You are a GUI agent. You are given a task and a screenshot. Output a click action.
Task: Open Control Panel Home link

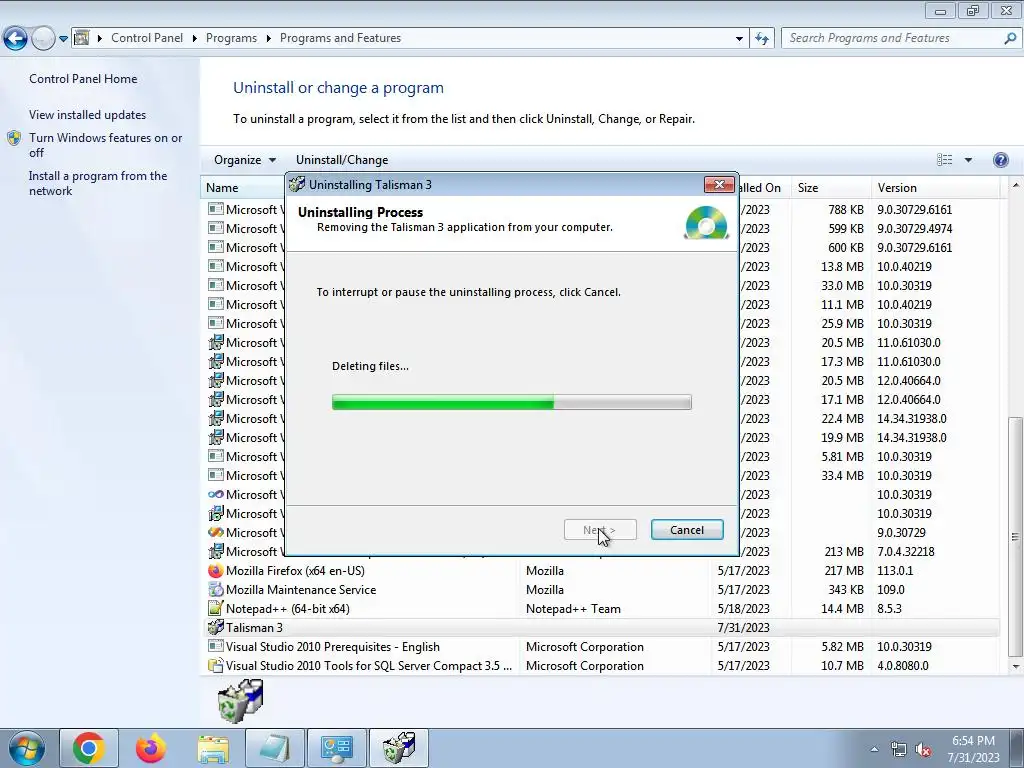tap(83, 79)
